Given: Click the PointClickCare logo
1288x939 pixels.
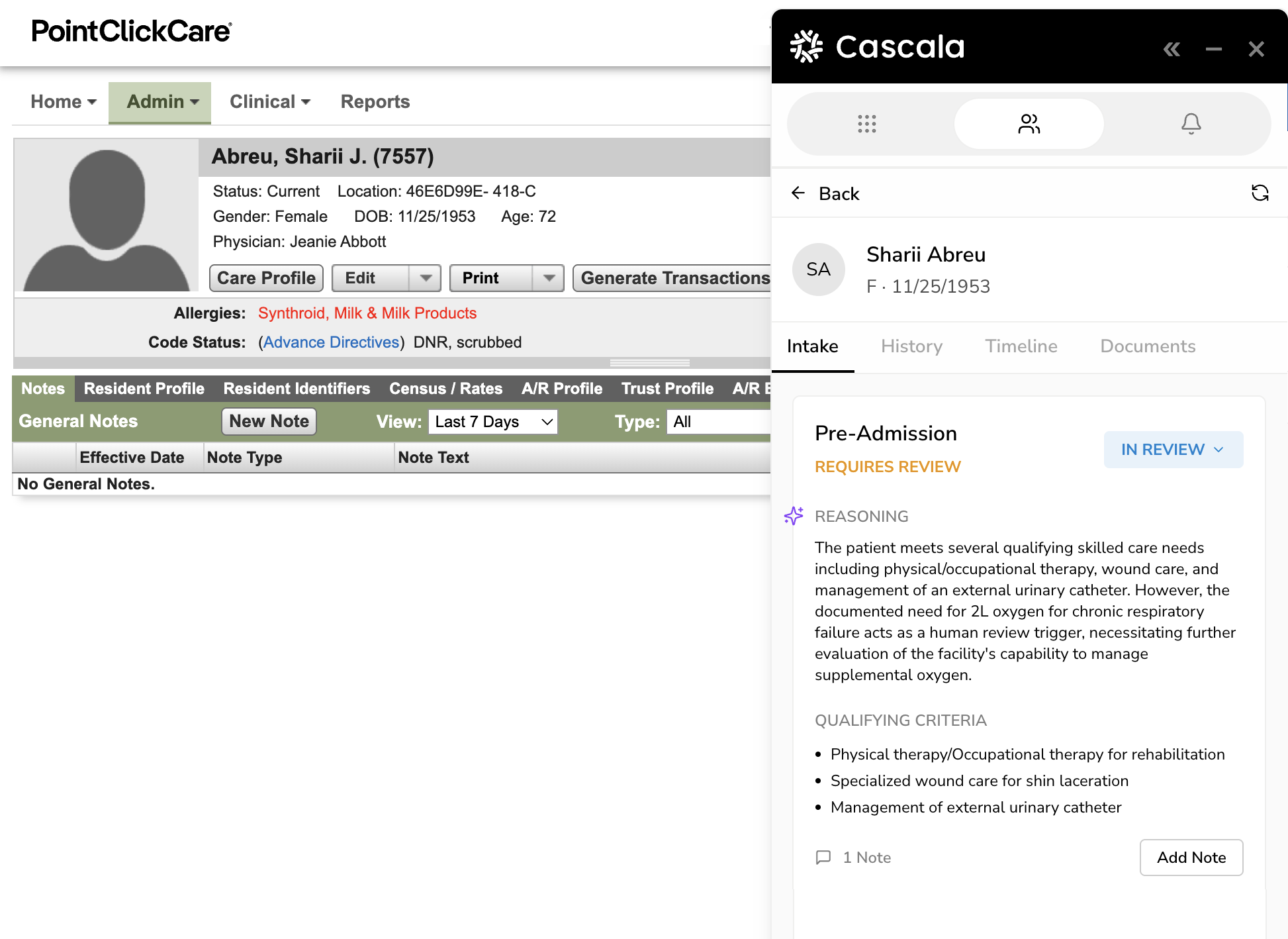Looking at the screenshot, I should click(x=132, y=31).
